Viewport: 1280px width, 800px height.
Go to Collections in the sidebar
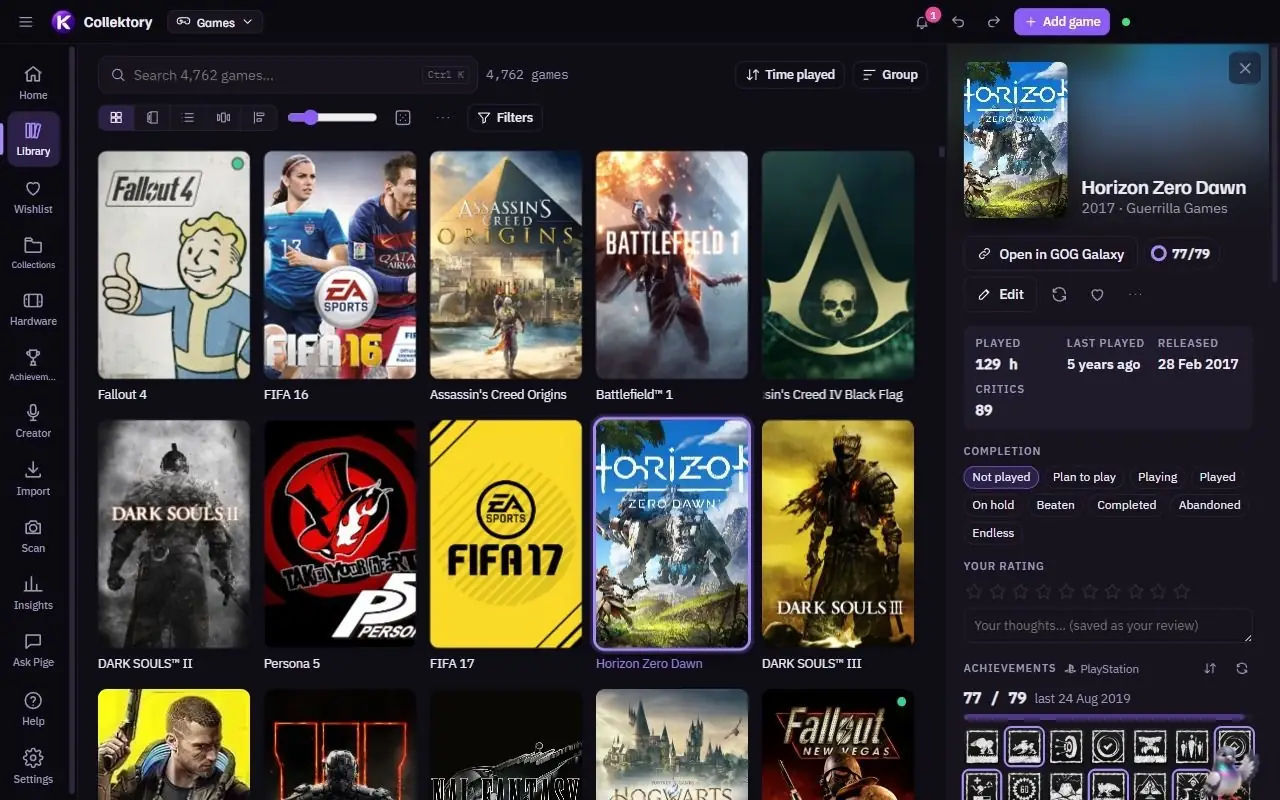(x=33, y=253)
